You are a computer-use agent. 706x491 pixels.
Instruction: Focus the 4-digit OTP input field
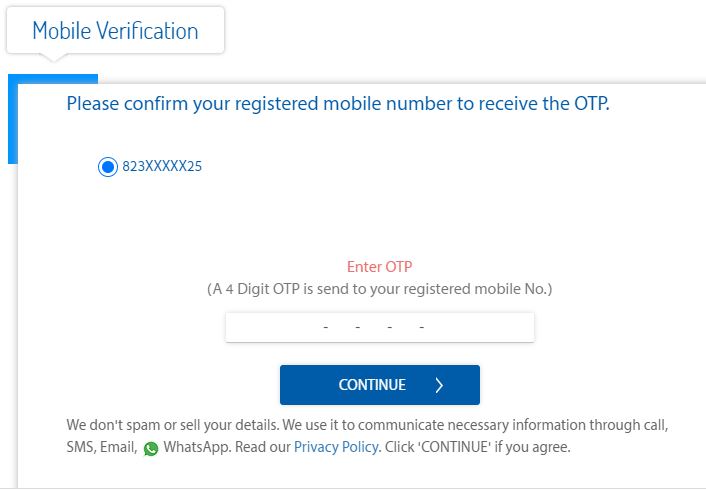[x=380, y=327]
